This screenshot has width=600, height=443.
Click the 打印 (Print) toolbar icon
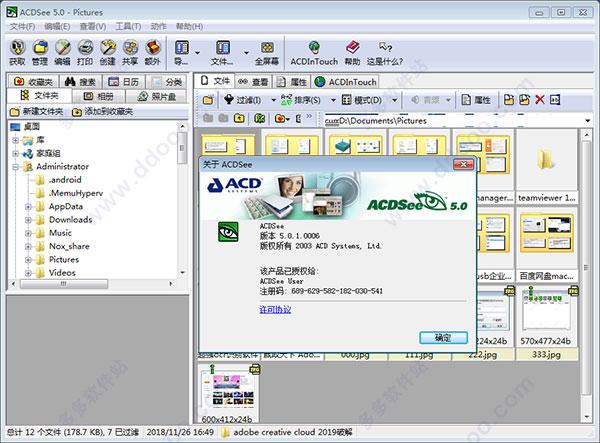86,49
